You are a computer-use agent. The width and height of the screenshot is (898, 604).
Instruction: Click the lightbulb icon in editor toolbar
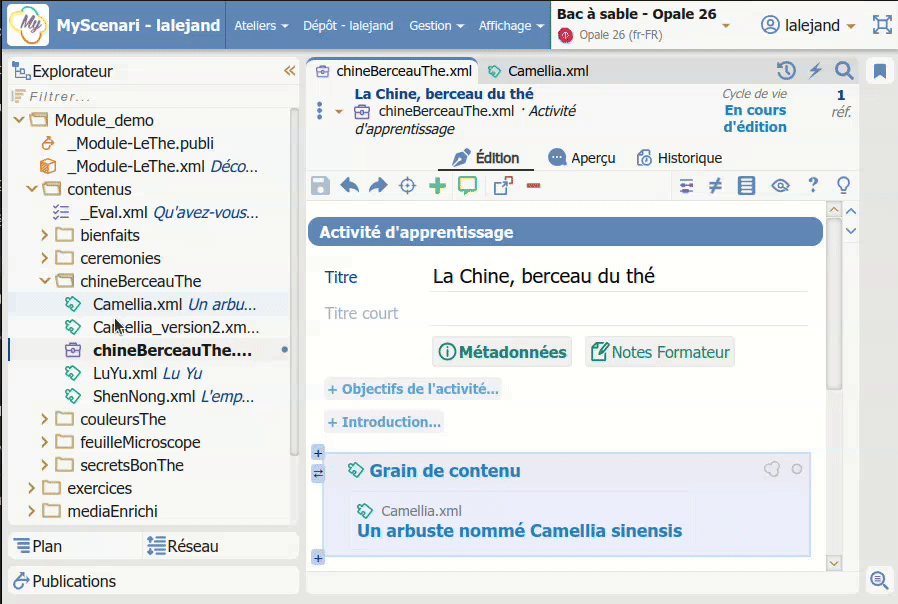click(x=843, y=185)
